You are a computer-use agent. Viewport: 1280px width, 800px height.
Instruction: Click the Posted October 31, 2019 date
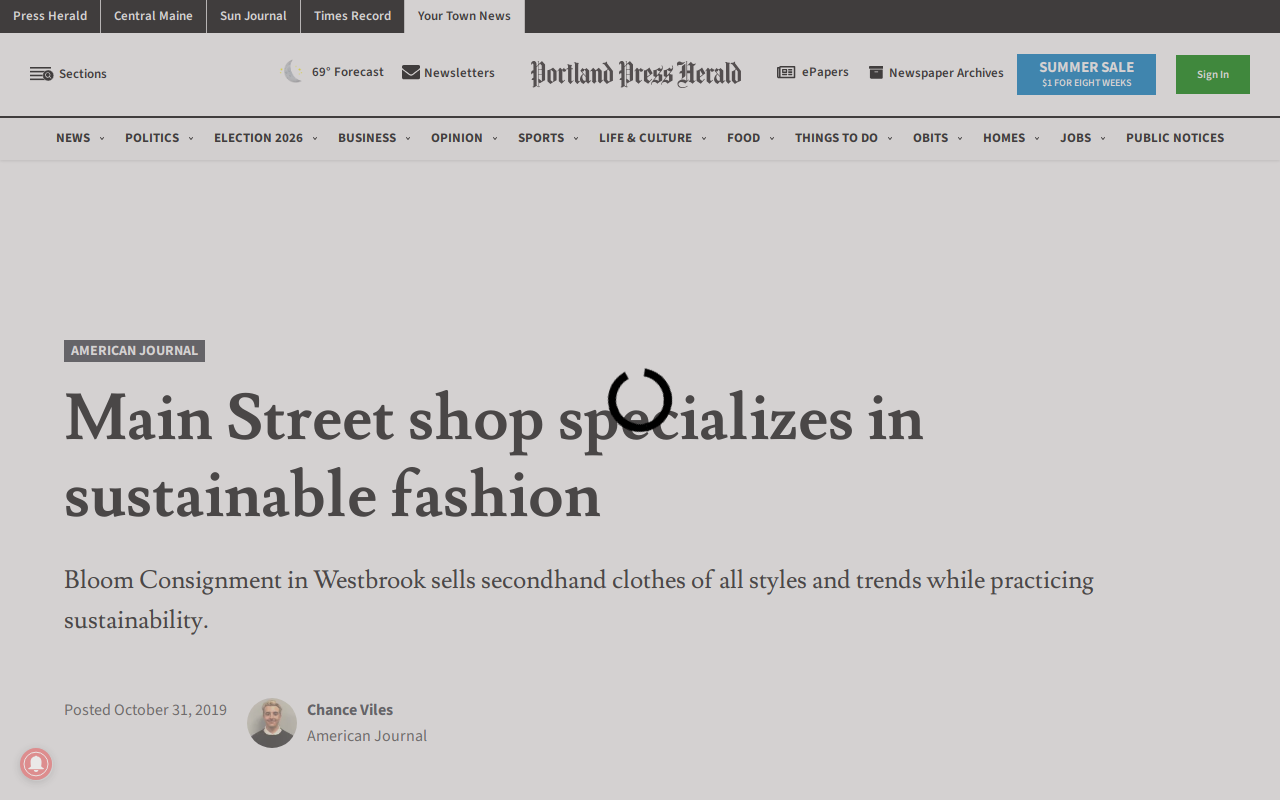[x=145, y=710]
